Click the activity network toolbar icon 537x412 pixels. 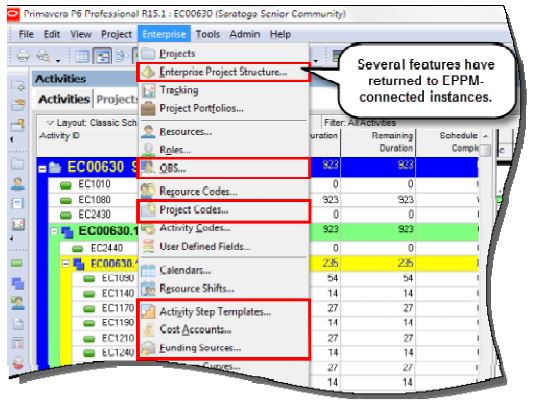tap(121, 56)
